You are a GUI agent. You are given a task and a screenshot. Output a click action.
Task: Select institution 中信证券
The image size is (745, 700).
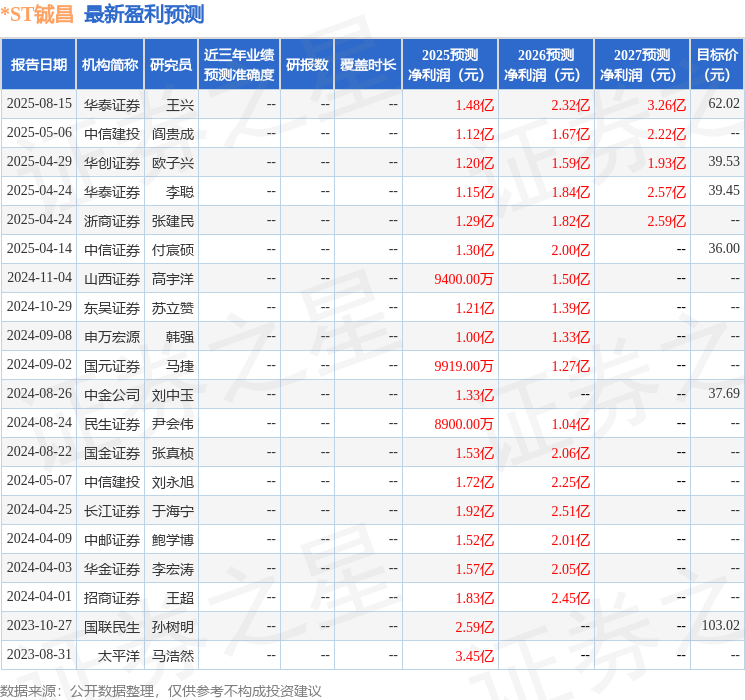pyautogui.click(x=112, y=250)
